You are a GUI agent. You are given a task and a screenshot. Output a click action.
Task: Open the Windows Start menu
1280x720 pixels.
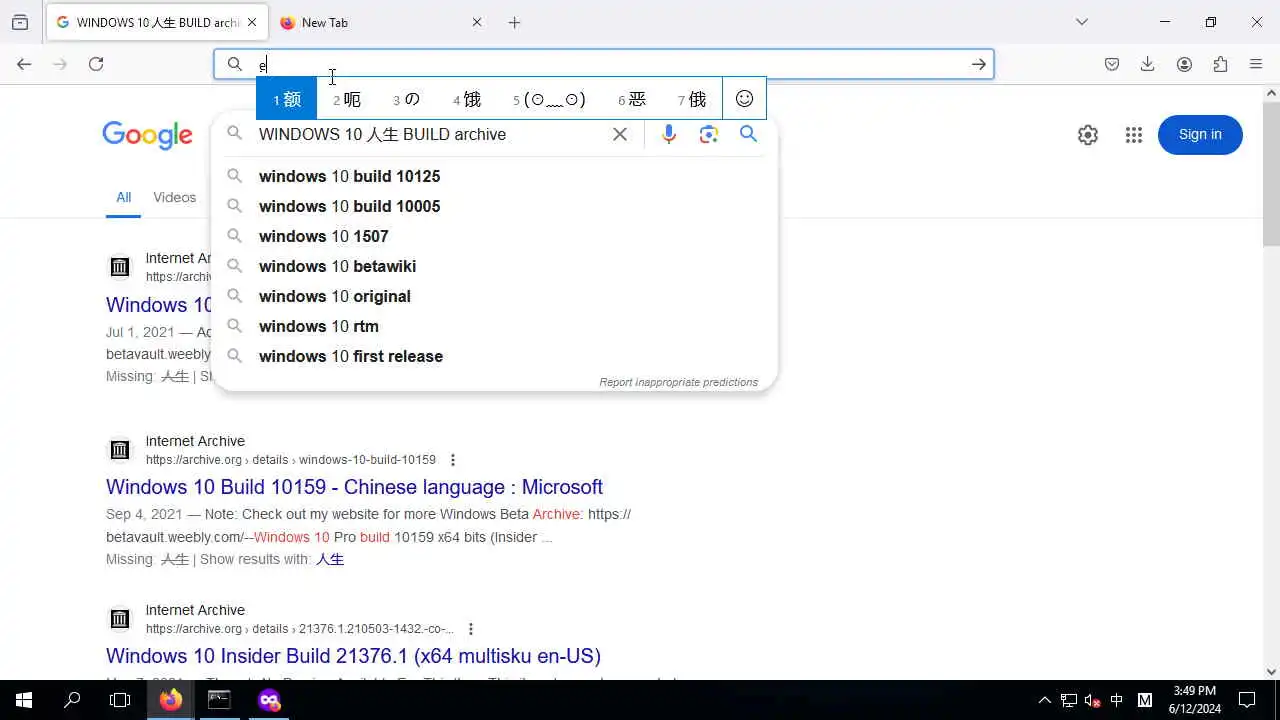(x=24, y=700)
